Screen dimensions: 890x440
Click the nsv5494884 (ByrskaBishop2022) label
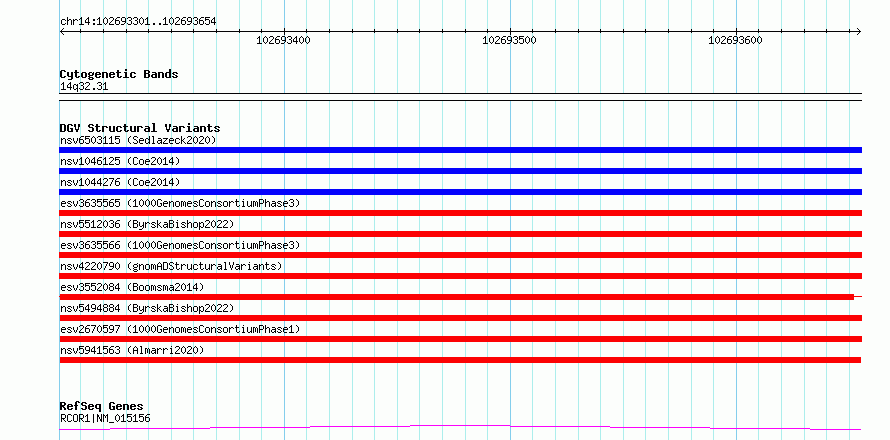click(x=147, y=308)
